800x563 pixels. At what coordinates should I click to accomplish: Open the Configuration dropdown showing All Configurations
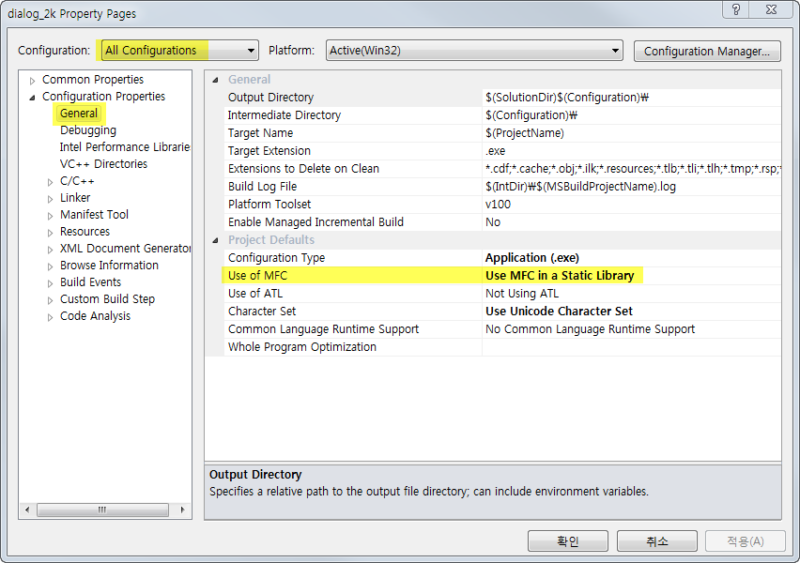(180, 51)
